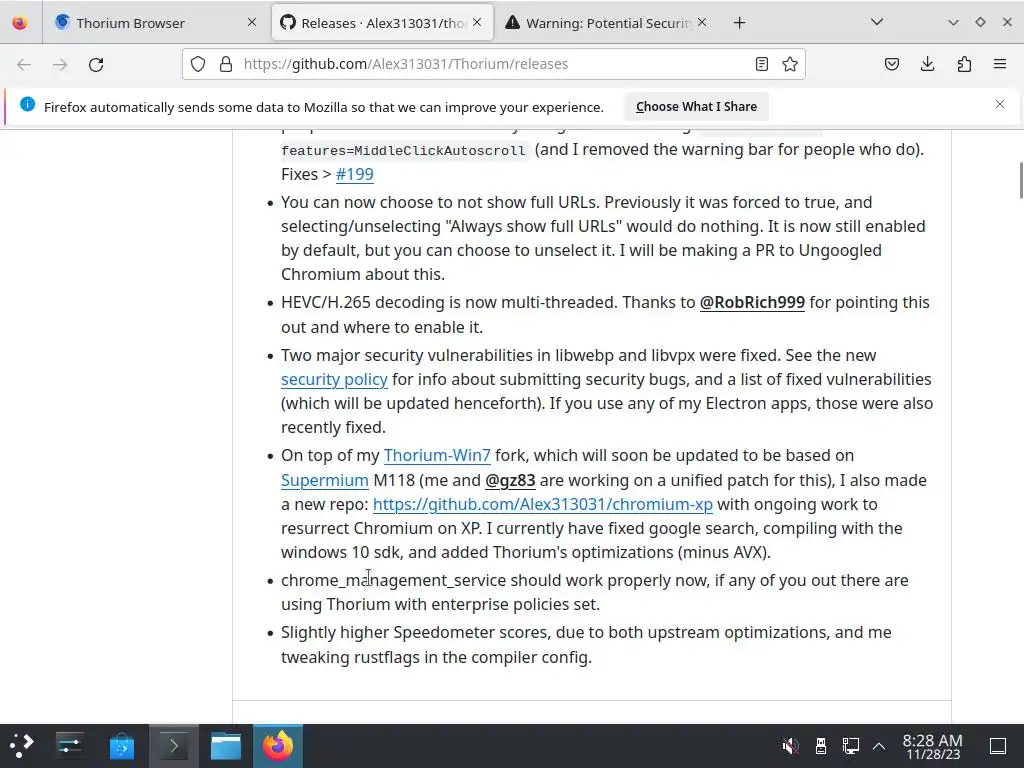
Task: Open the clock showing 8:28 AM
Action: pyautogui.click(x=933, y=746)
